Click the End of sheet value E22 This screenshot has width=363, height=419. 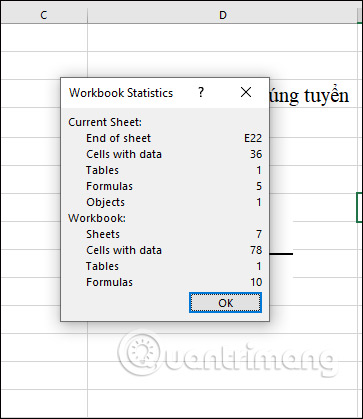(x=253, y=138)
